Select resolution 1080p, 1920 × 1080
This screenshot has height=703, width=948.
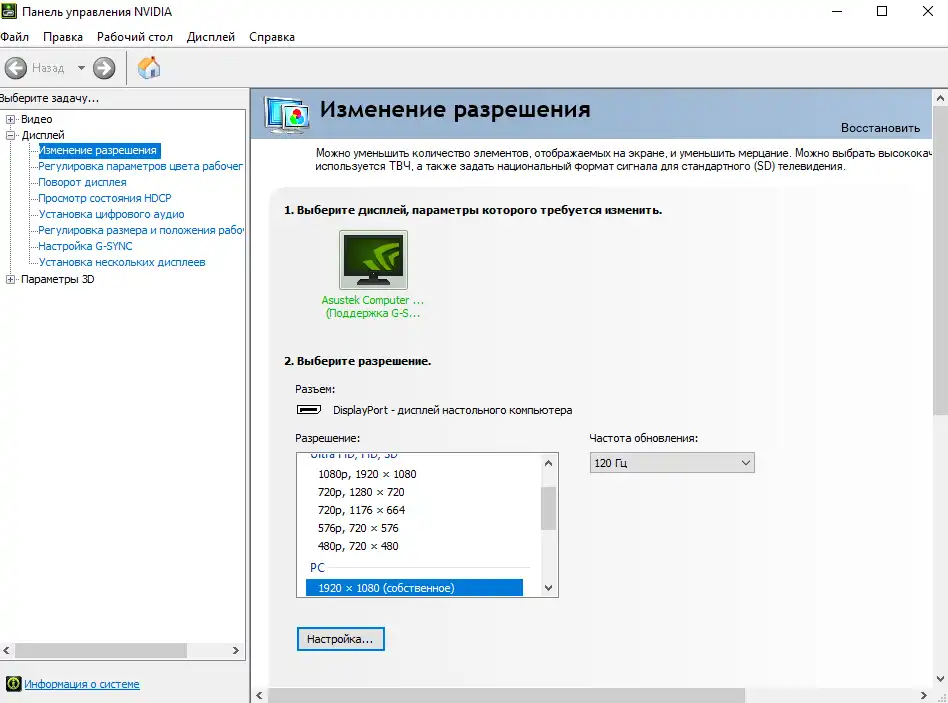367,475
